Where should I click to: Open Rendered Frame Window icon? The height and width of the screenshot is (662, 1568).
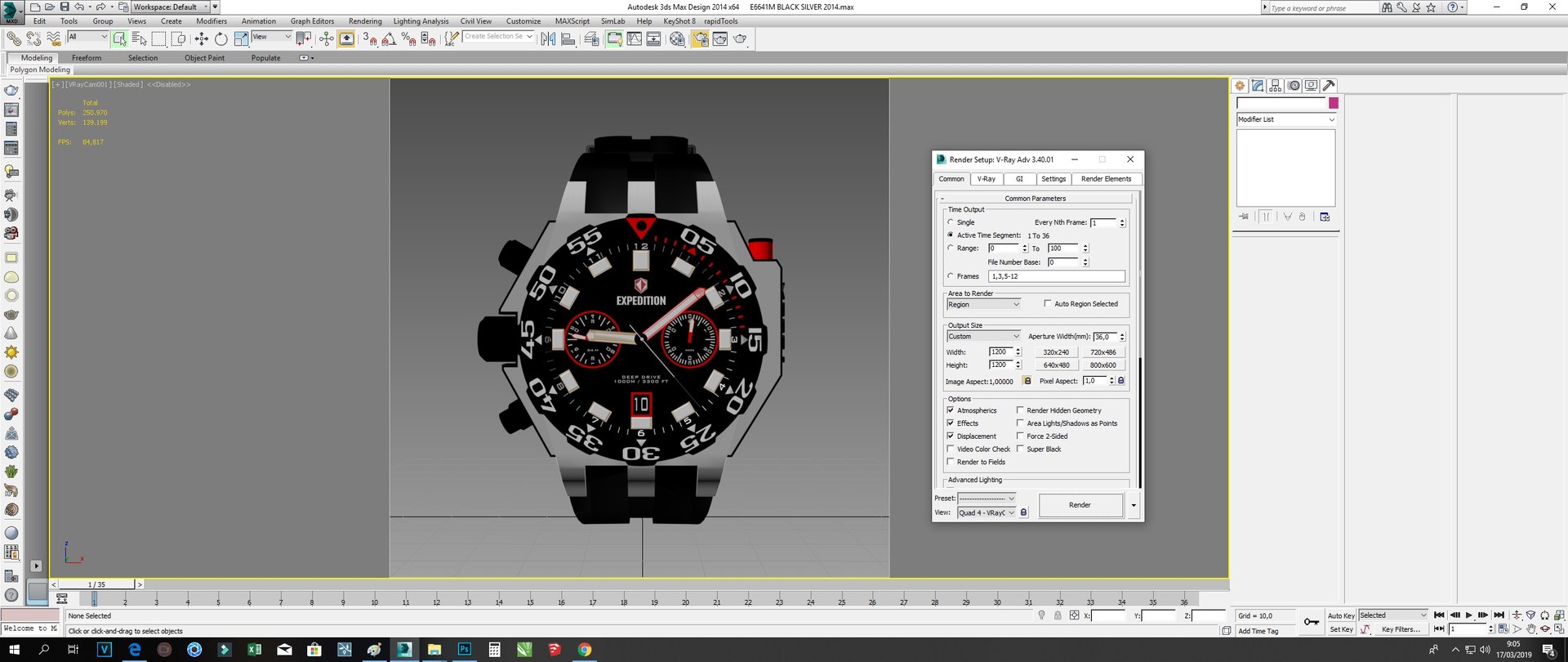coord(719,38)
